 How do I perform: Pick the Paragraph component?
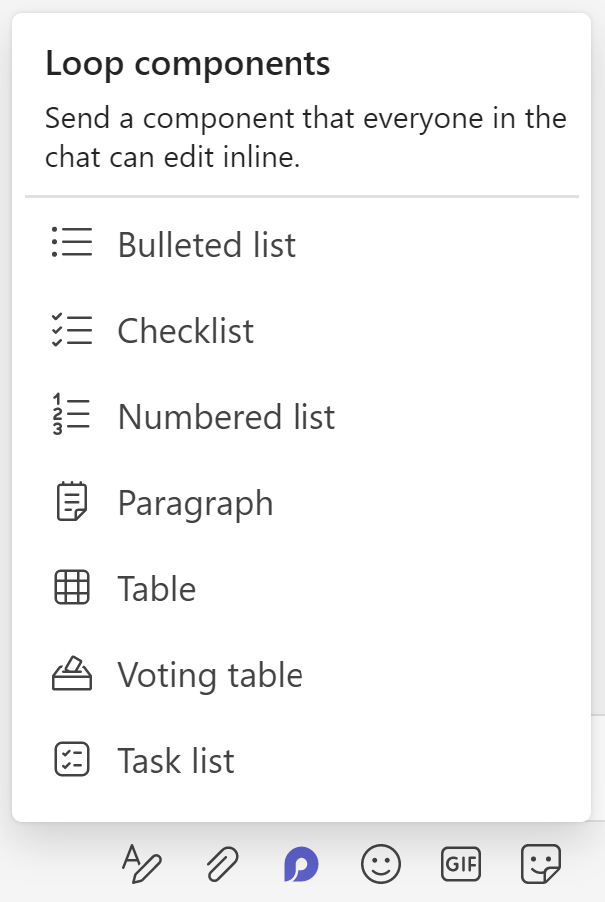pos(195,503)
